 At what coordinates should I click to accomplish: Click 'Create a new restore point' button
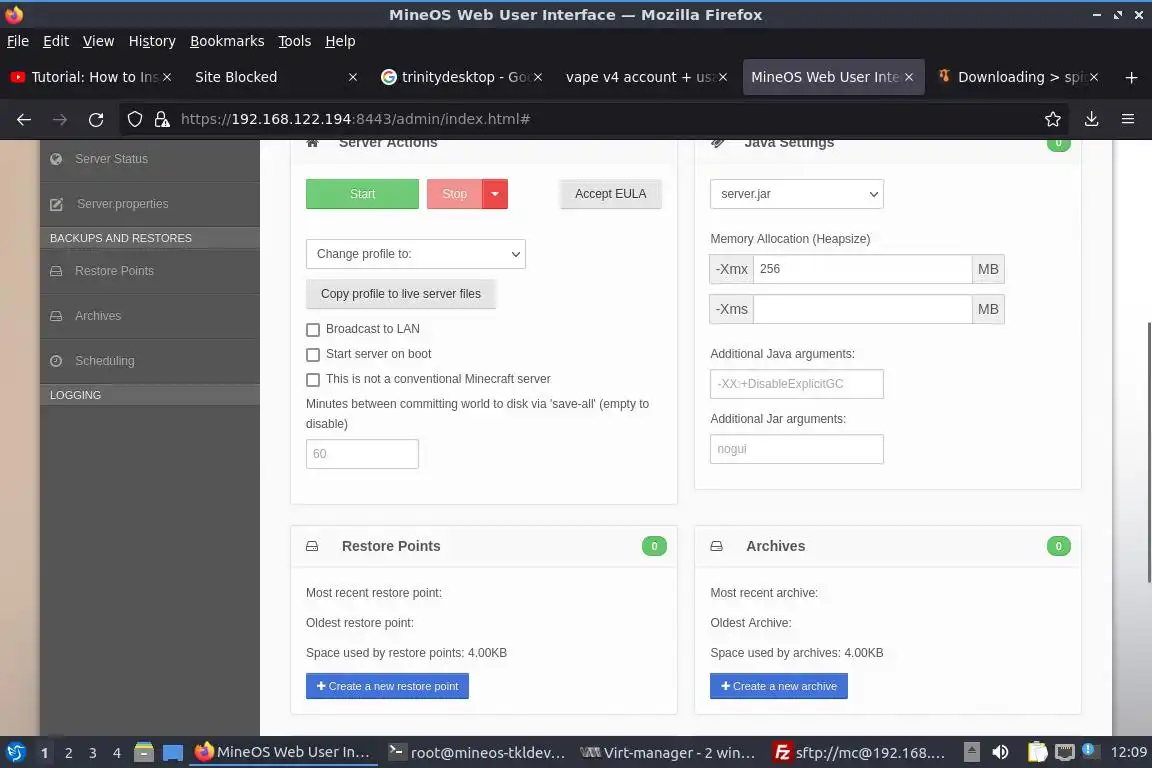coord(387,686)
